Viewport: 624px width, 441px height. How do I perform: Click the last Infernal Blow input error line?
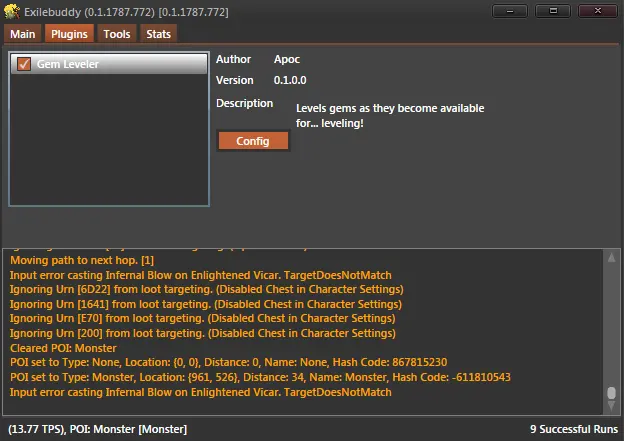tap(200, 392)
